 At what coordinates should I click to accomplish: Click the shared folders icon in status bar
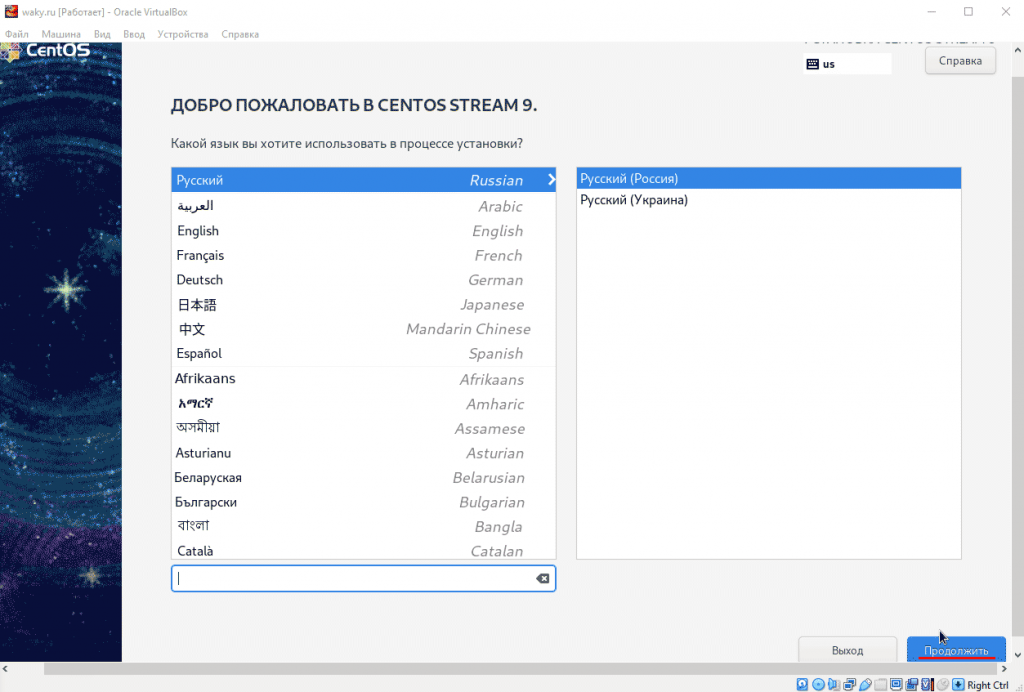tap(881, 684)
